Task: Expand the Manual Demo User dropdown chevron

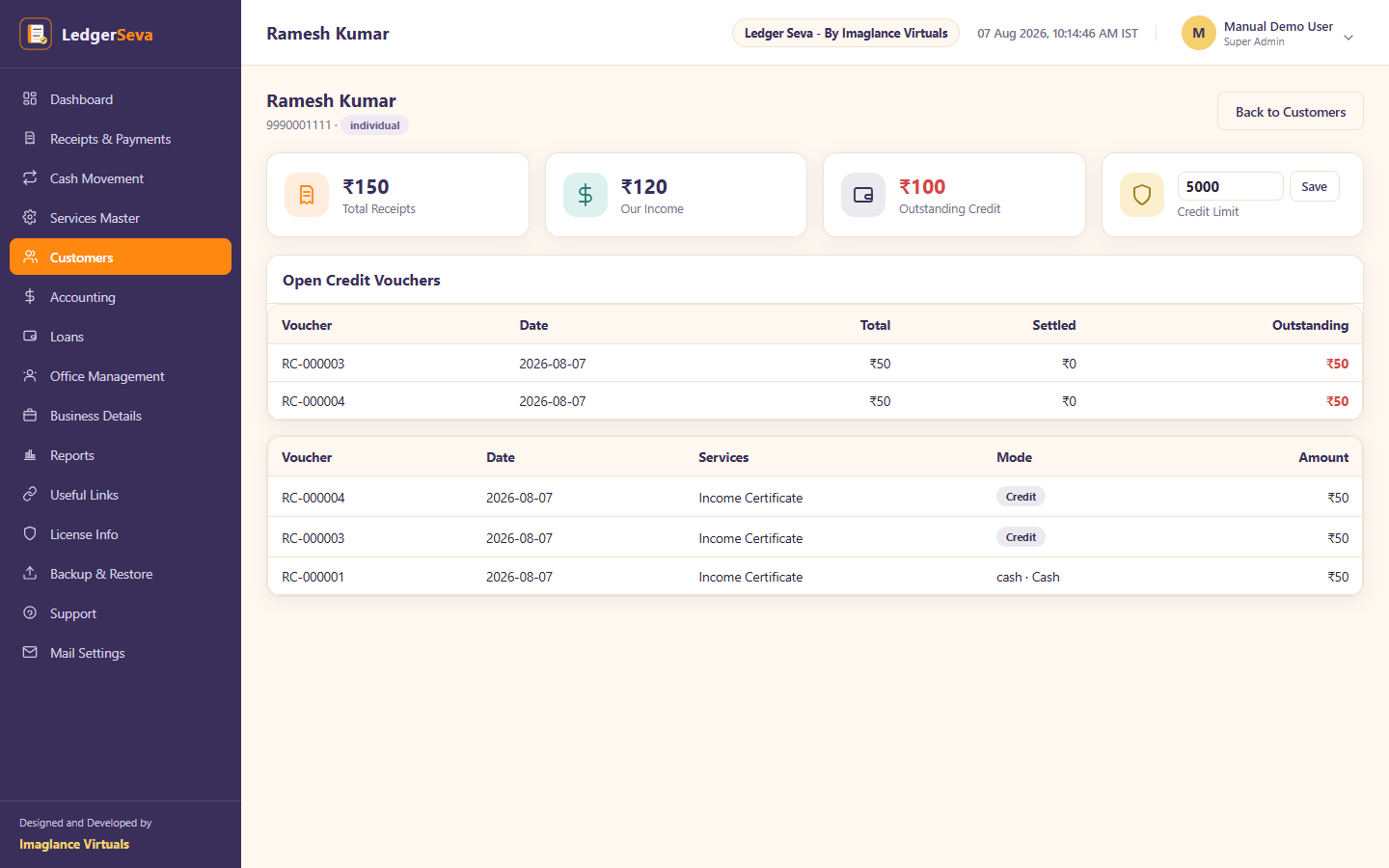Action: click(1348, 38)
